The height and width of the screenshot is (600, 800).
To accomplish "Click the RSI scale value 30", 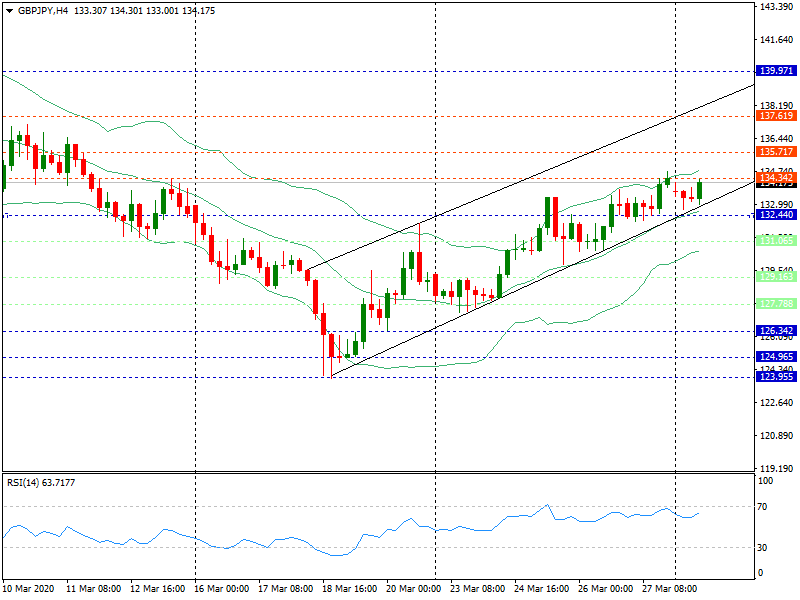I will click(x=762, y=547).
